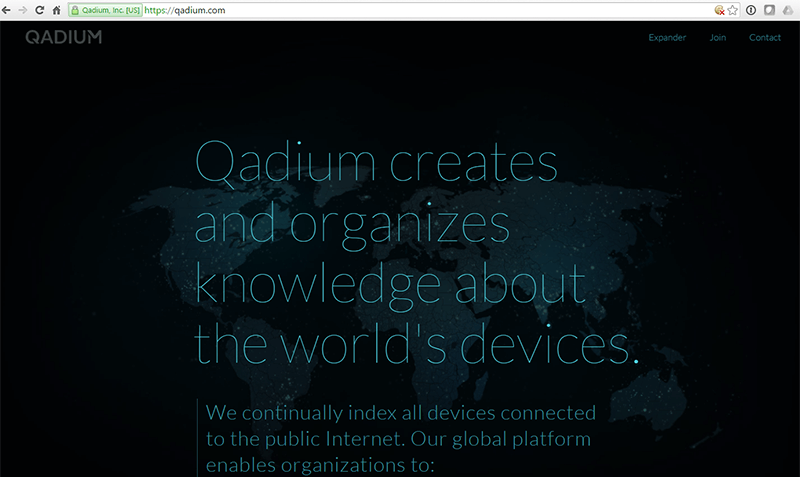Go to the Contact page
This screenshot has height=477, width=800.
[x=765, y=38]
